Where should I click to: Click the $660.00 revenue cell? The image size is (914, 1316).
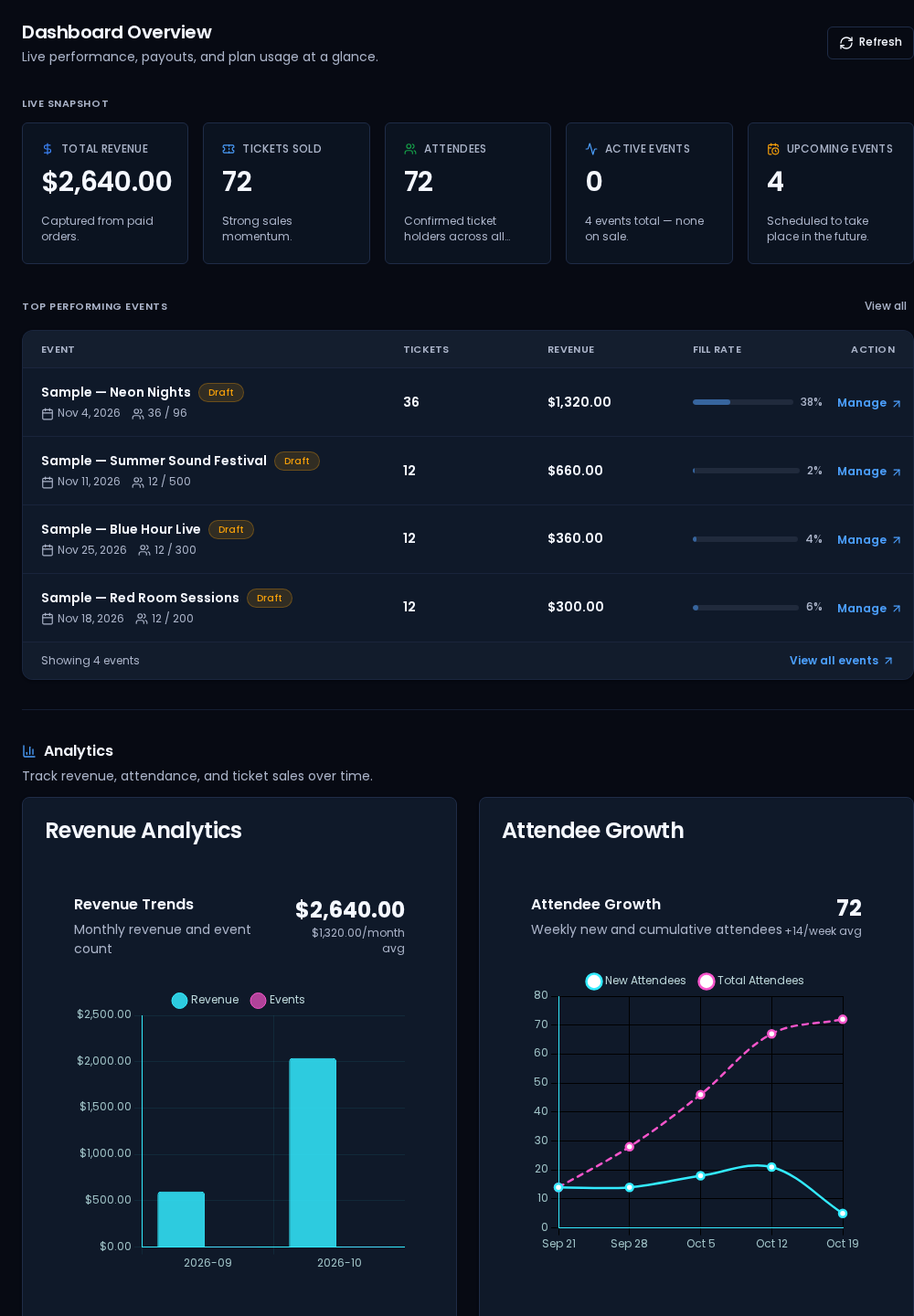click(575, 471)
